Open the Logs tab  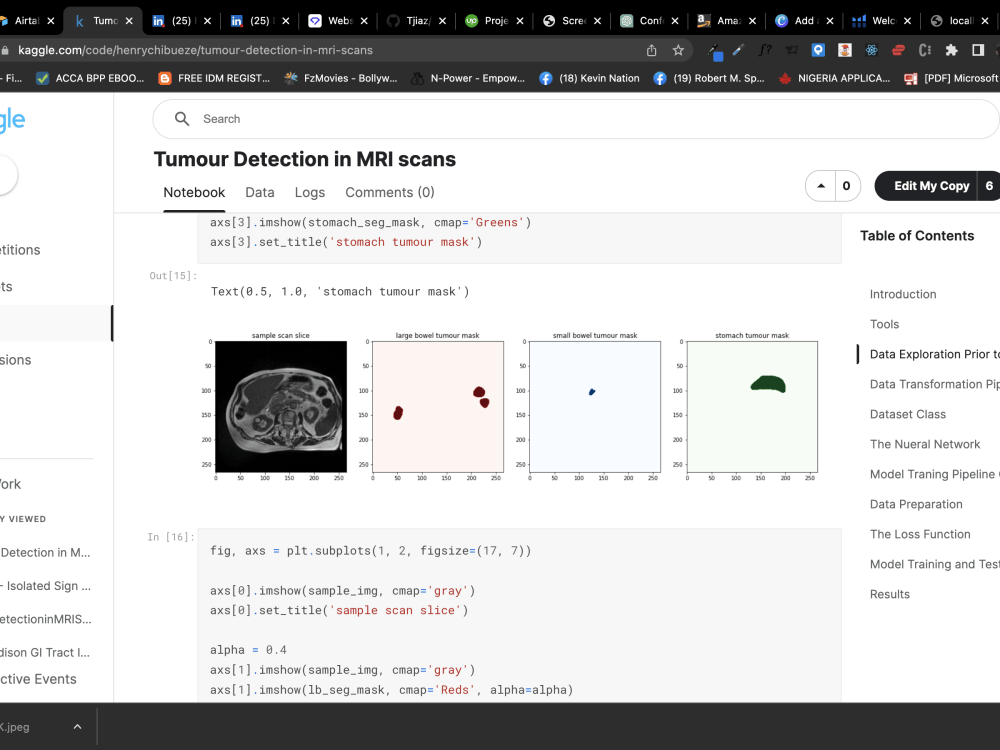[310, 193]
